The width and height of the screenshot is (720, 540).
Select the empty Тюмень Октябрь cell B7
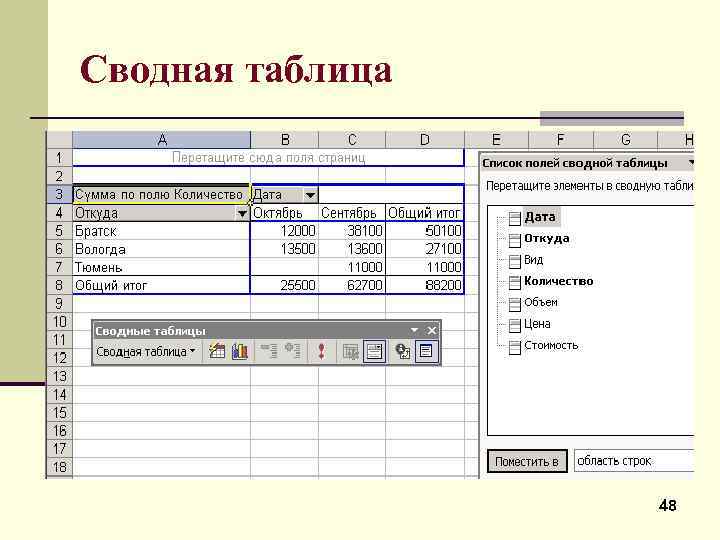[x=284, y=267]
